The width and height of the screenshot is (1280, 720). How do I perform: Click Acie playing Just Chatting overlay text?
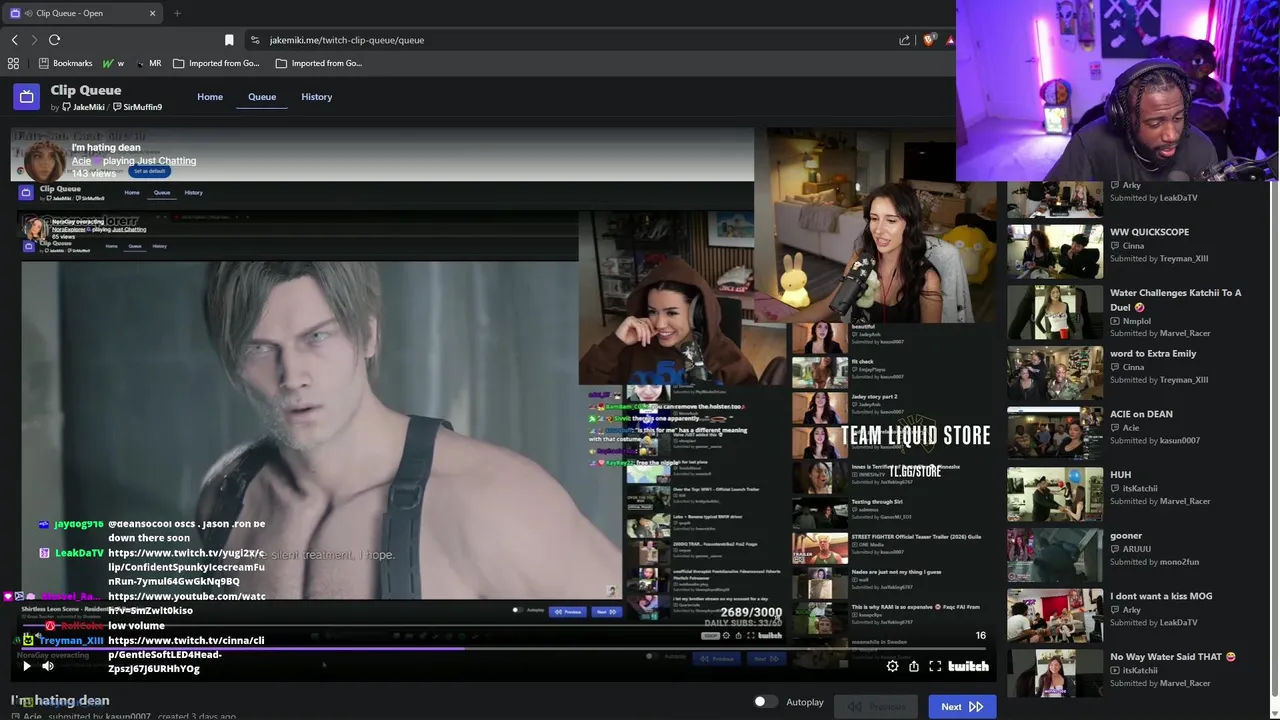(x=134, y=161)
